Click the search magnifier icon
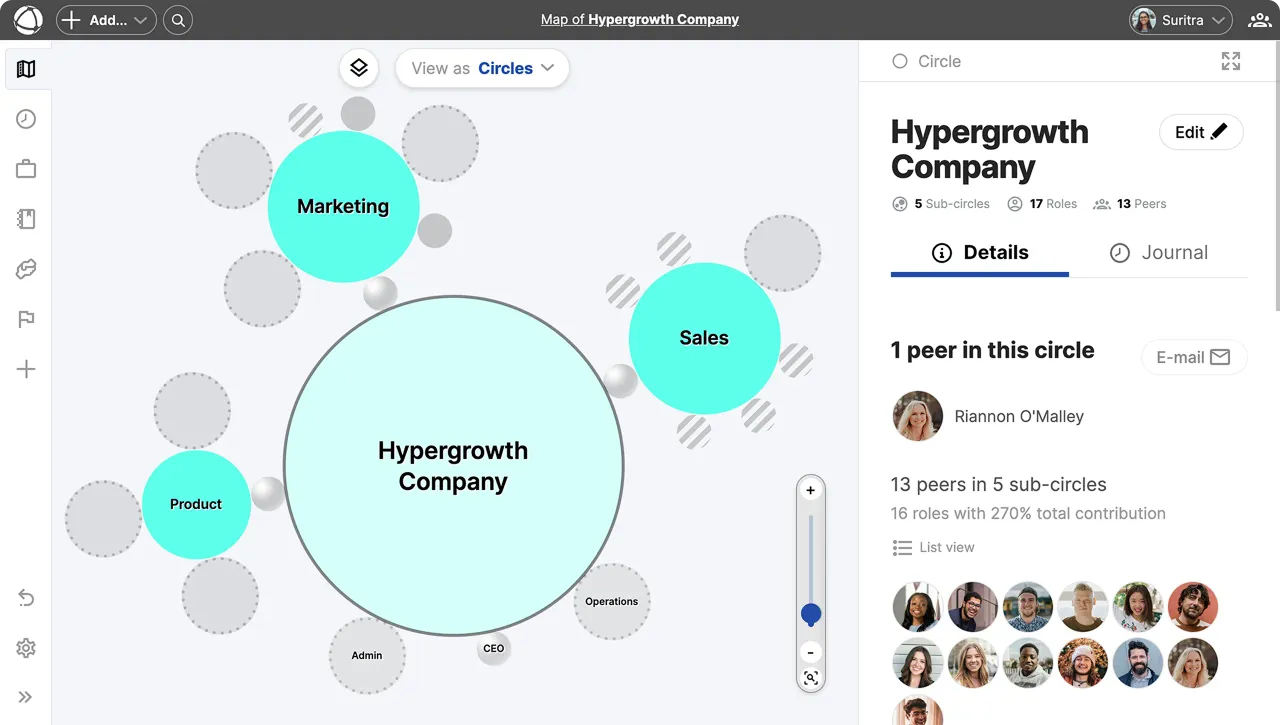This screenshot has height=725, width=1280. tap(178, 20)
